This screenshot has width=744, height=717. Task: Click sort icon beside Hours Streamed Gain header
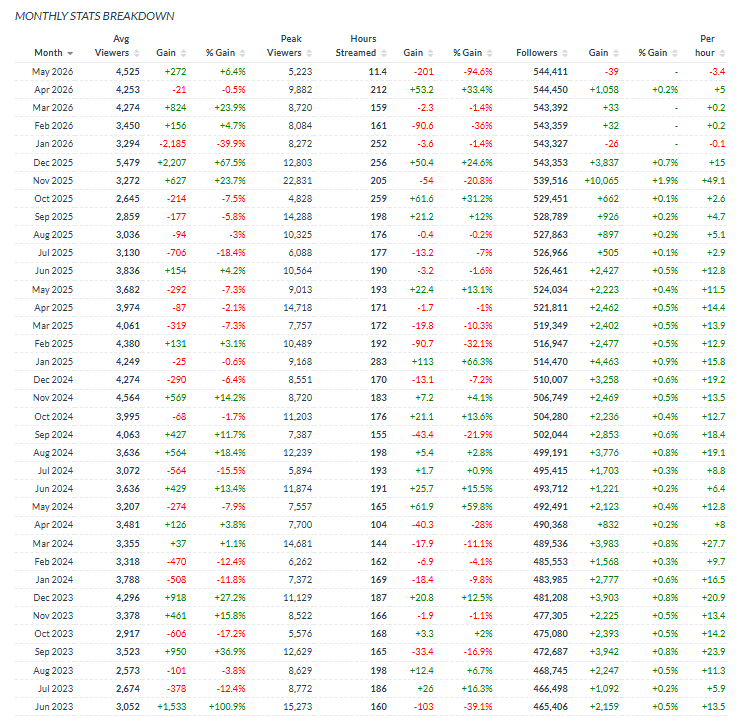(x=430, y=53)
